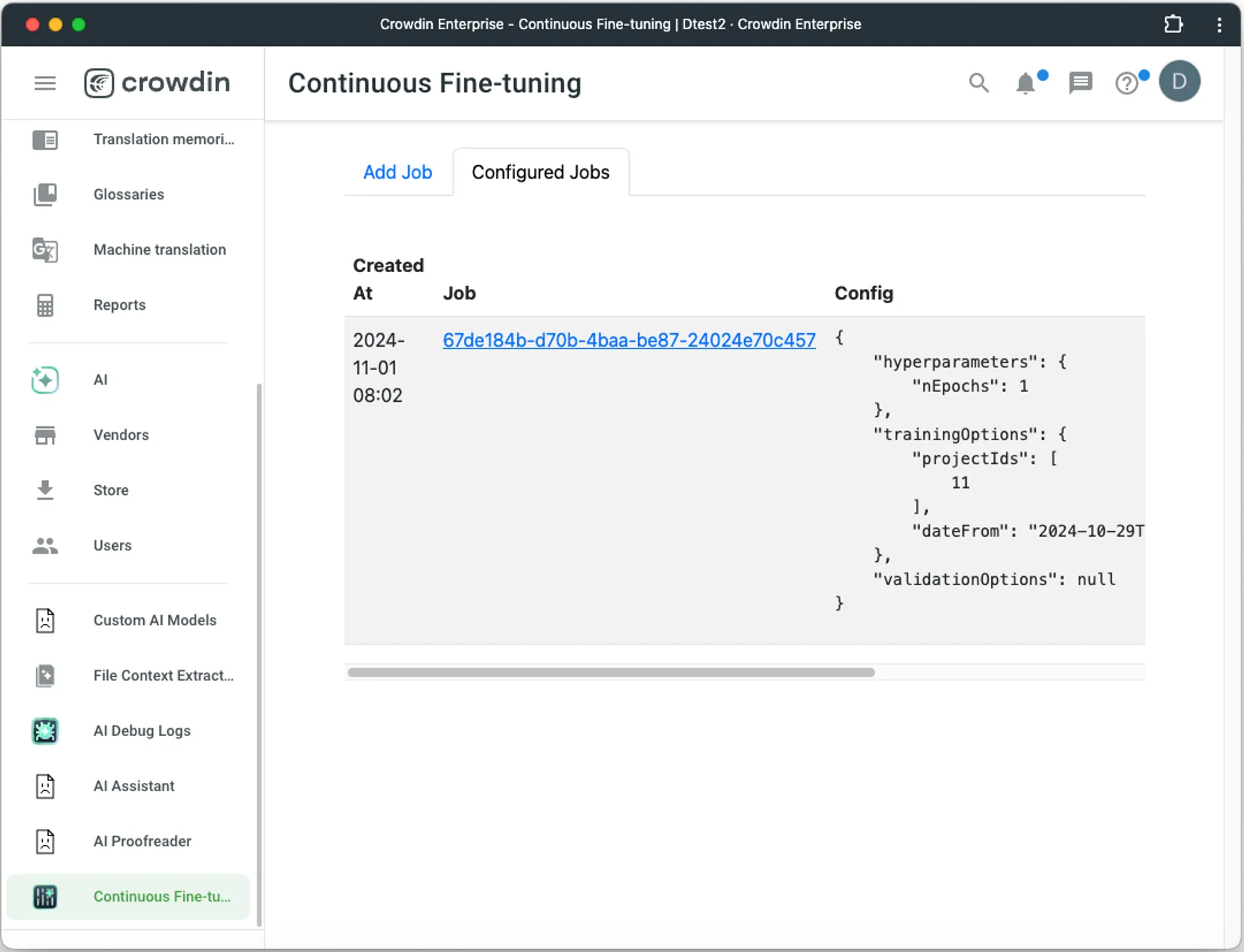Go to Glossaries section
The width and height of the screenshot is (1244, 952).
pyautogui.click(x=129, y=194)
